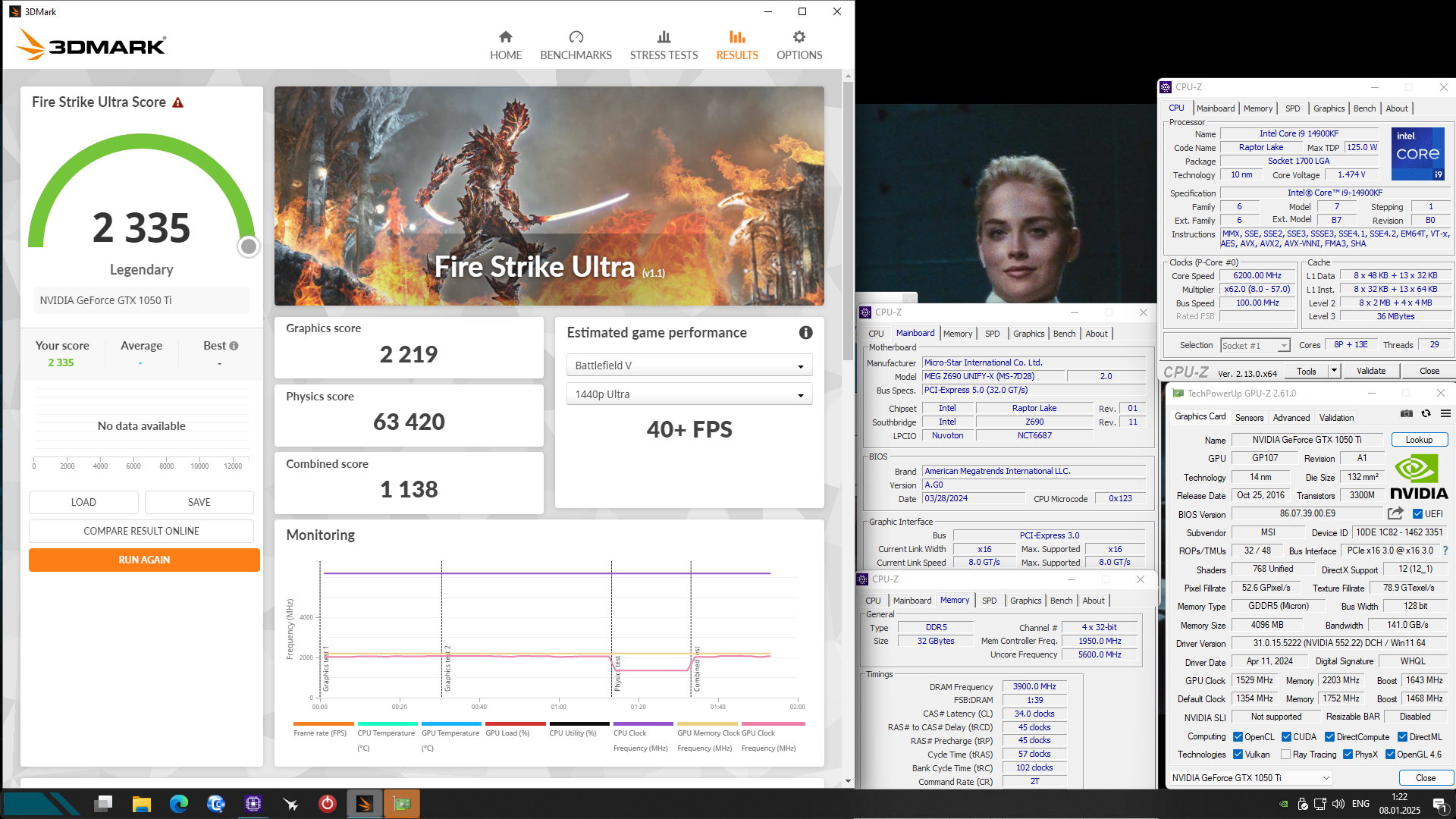Open Bench tab in CPU-Z processor window
Viewport: 1456px width, 819px height.
point(1364,108)
